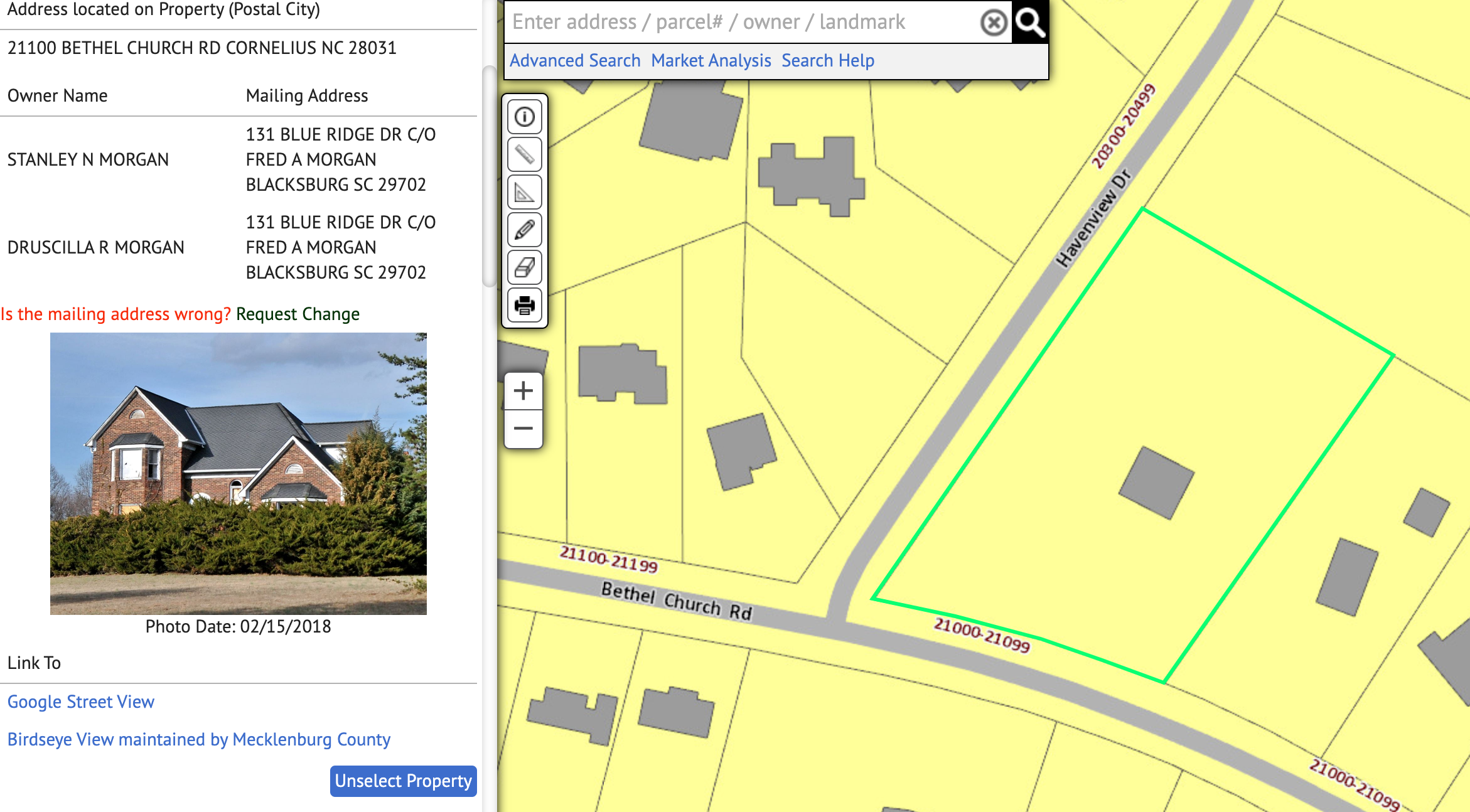The width and height of the screenshot is (1470, 812).
Task: Click Request Change for mailing address
Action: tap(298, 314)
